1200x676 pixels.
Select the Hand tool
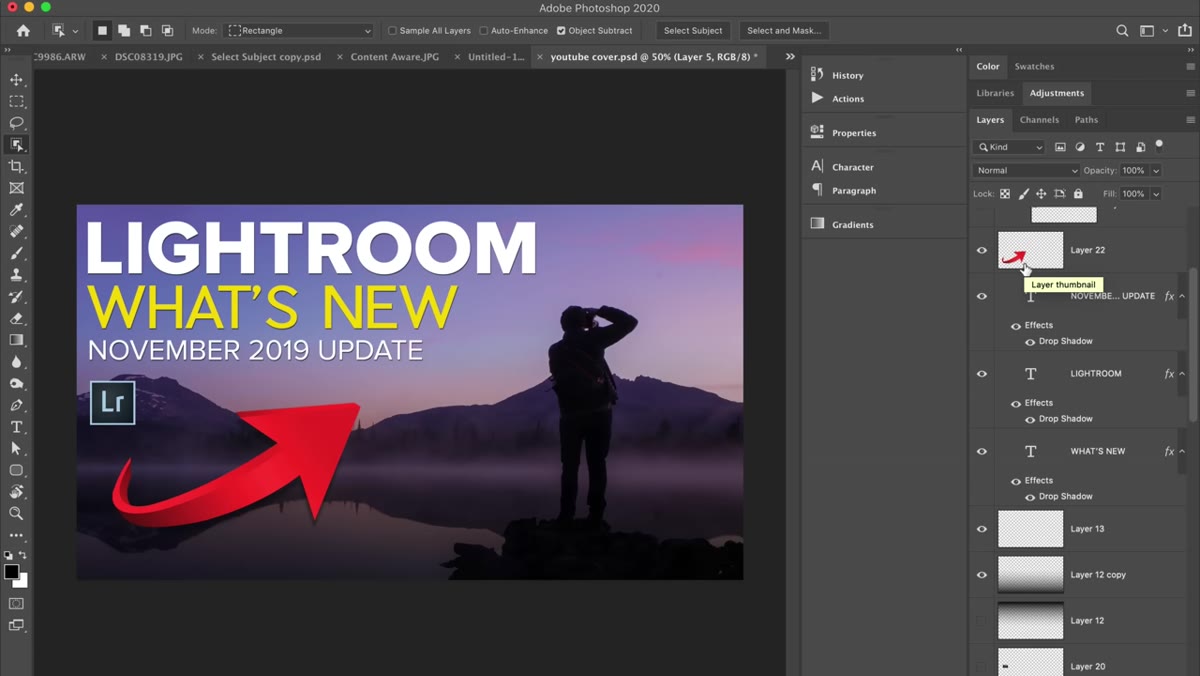pos(16,492)
